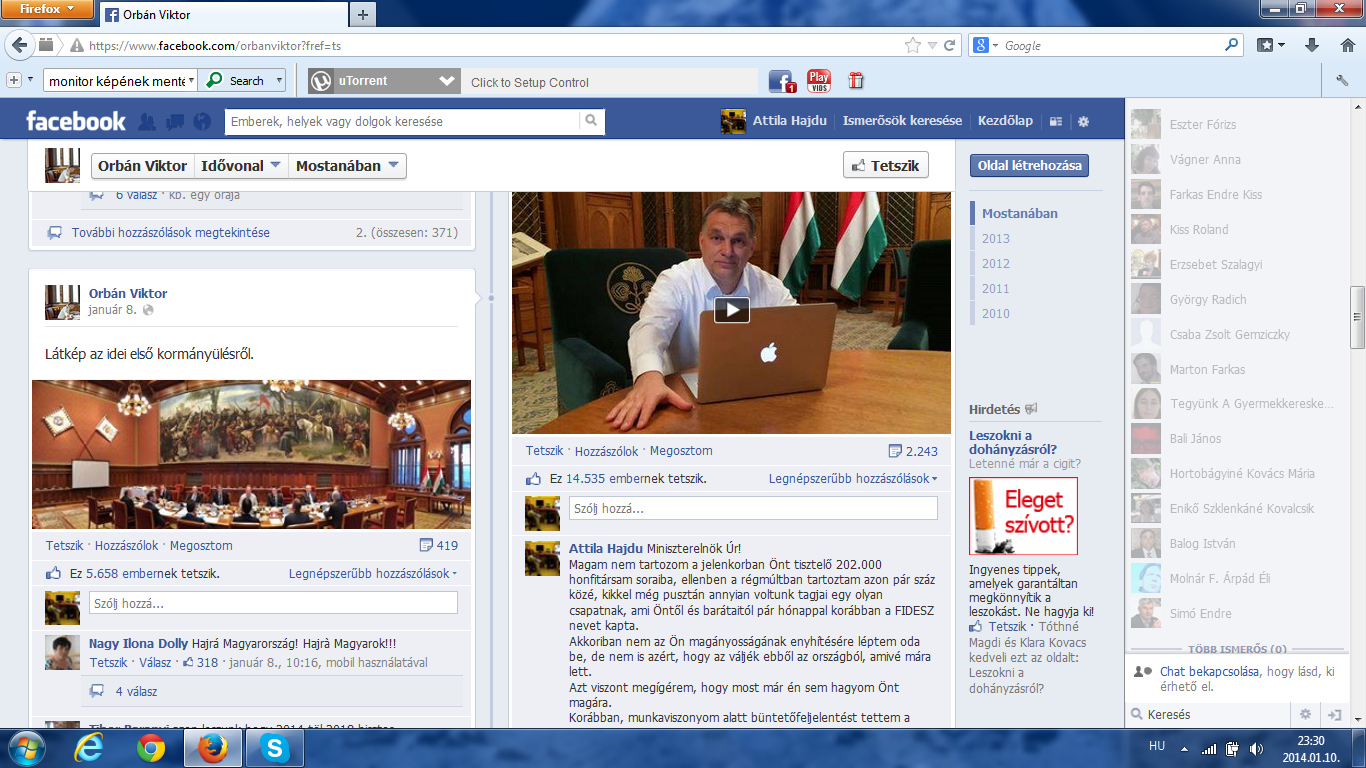Go to Kezdőlap

tap(1005, 121)
